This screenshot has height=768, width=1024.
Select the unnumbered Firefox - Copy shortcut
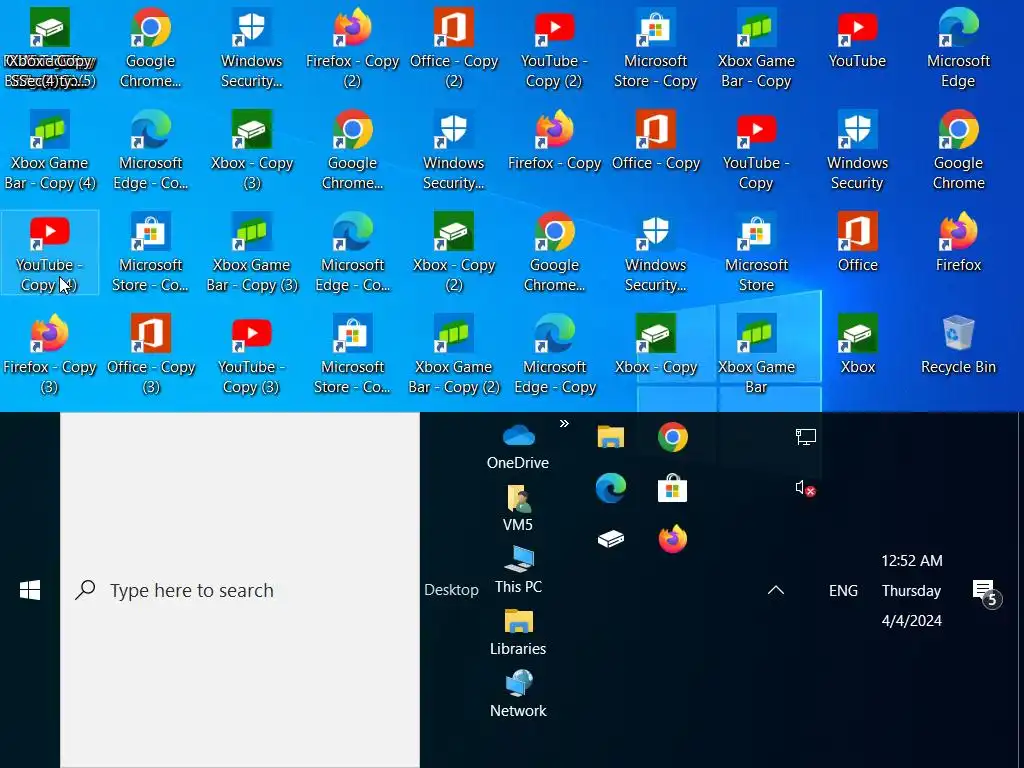pos(554,140)
